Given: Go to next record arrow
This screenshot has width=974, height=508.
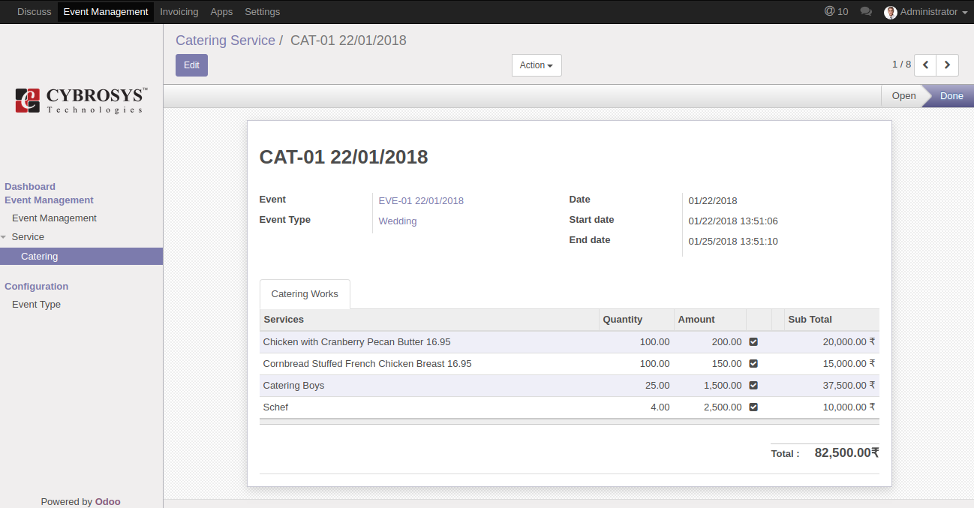Looking at the screenshot, I should point(947,65).
